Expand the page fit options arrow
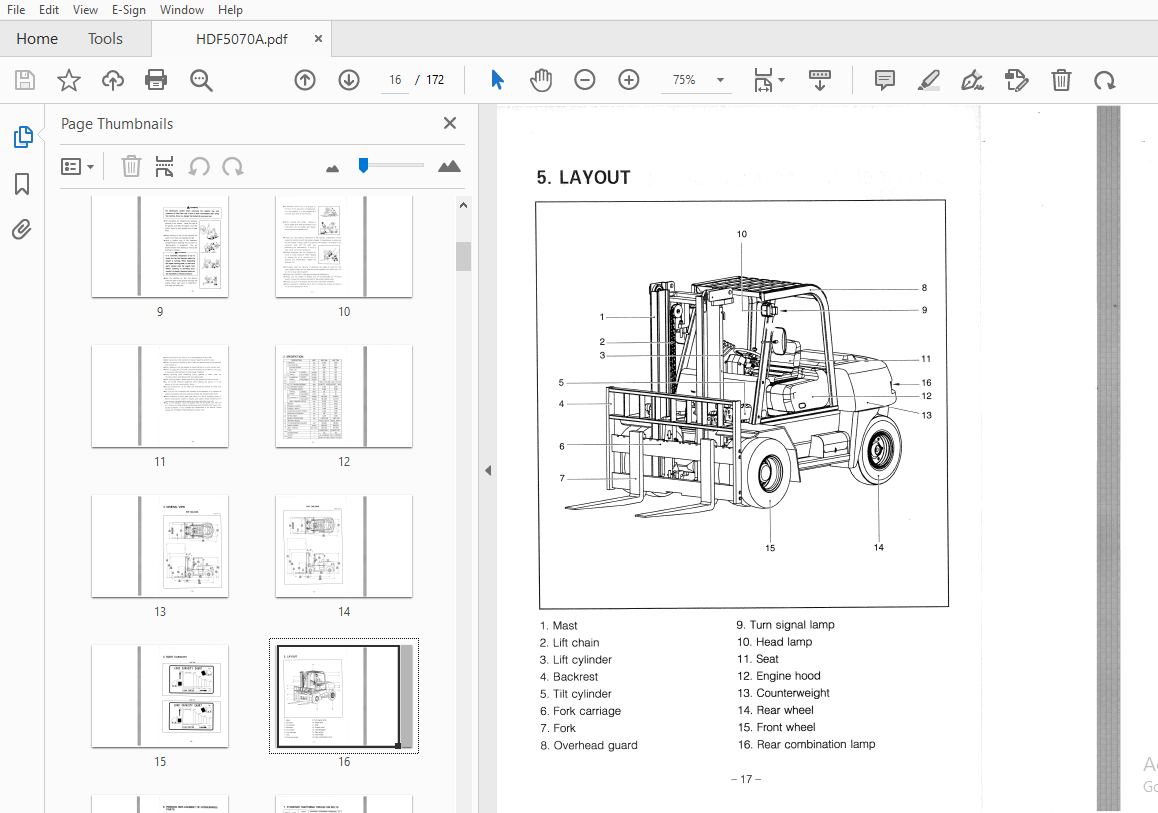The image size is (1158, 813). 782,80
